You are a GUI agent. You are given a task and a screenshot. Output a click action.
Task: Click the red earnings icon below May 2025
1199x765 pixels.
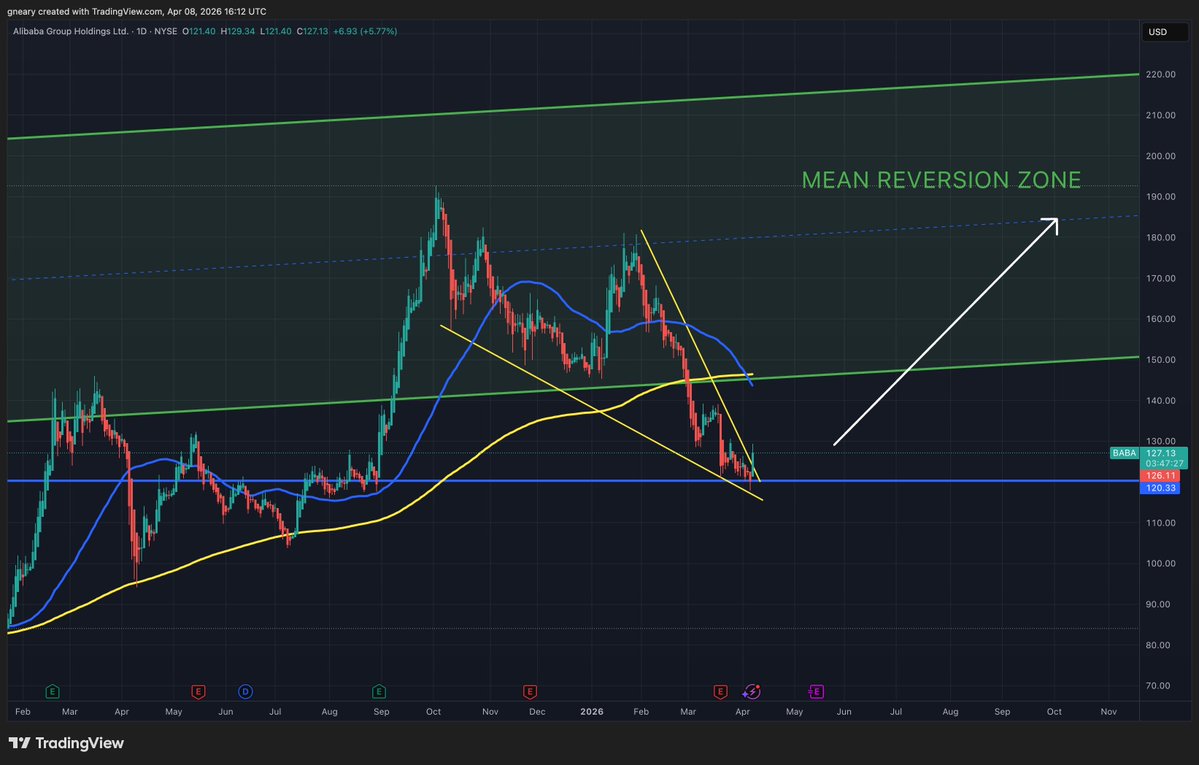[198, 690]
